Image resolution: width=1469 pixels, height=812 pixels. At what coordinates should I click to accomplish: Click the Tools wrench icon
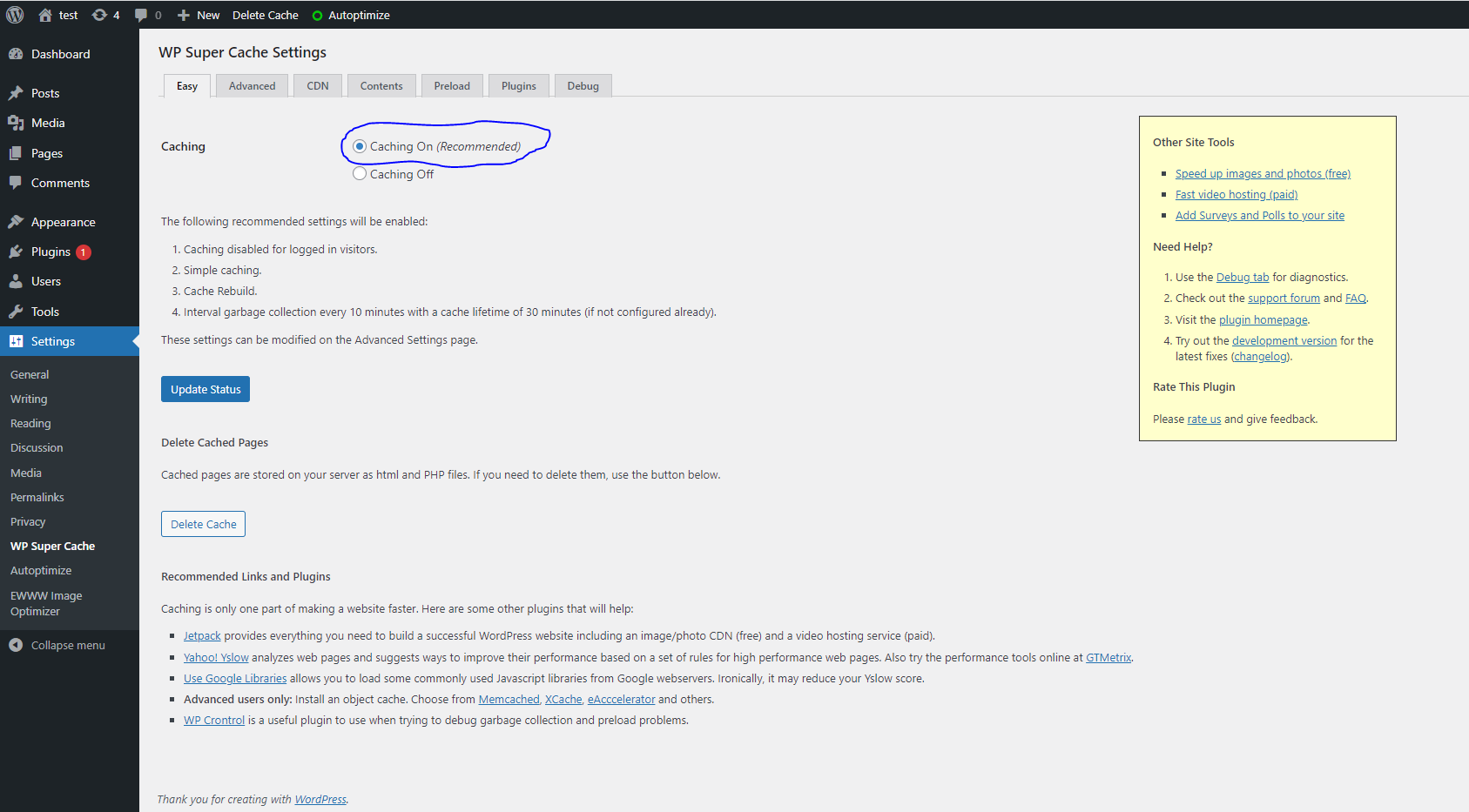pos(16,312)
